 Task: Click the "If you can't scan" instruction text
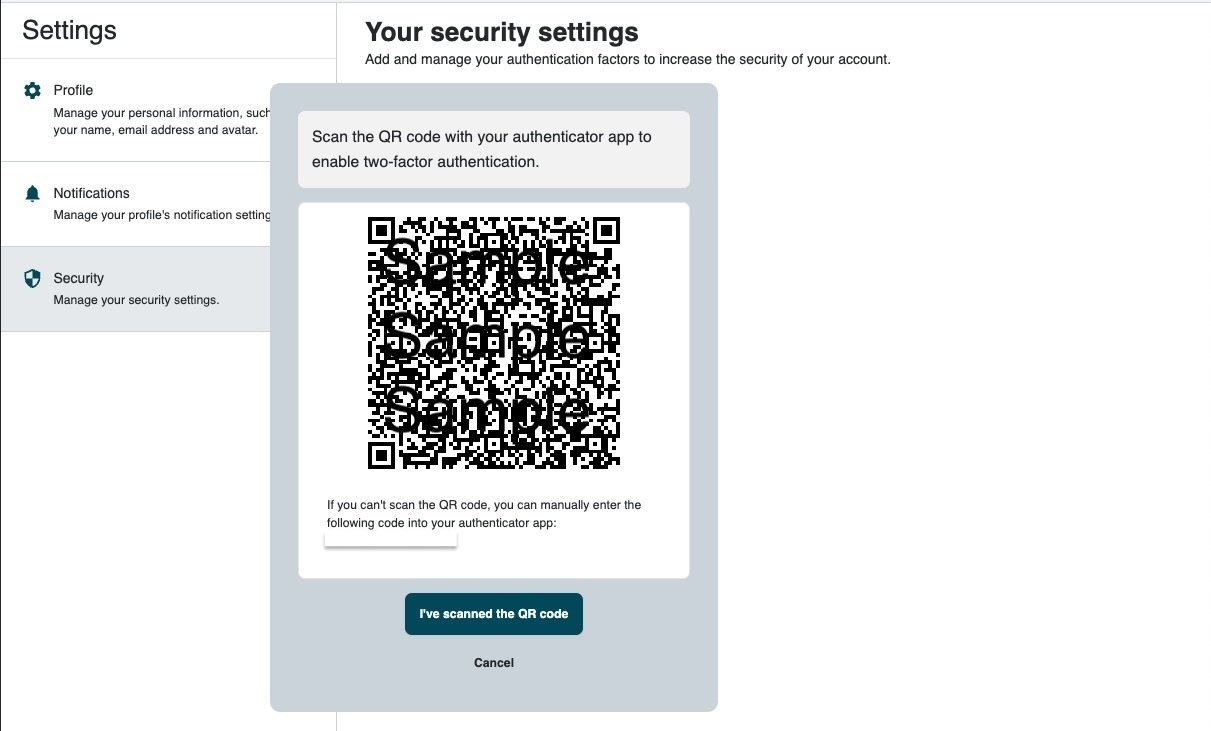(x=484, y=514)
